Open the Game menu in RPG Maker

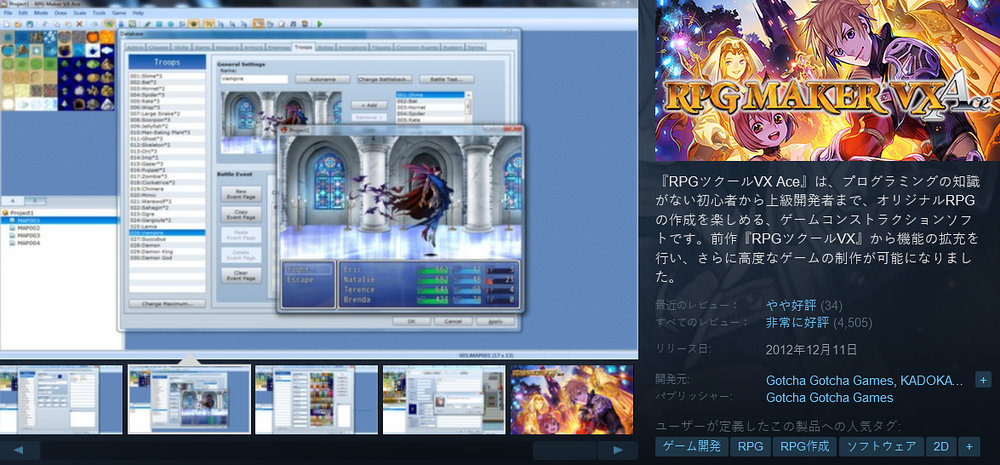point(119,13)
